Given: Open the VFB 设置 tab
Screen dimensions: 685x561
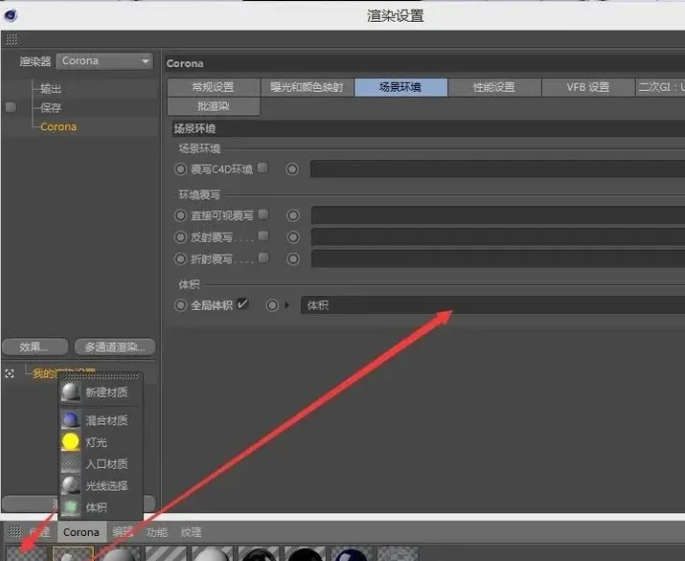Looking at the screenshot, I should tap(587, 87).
